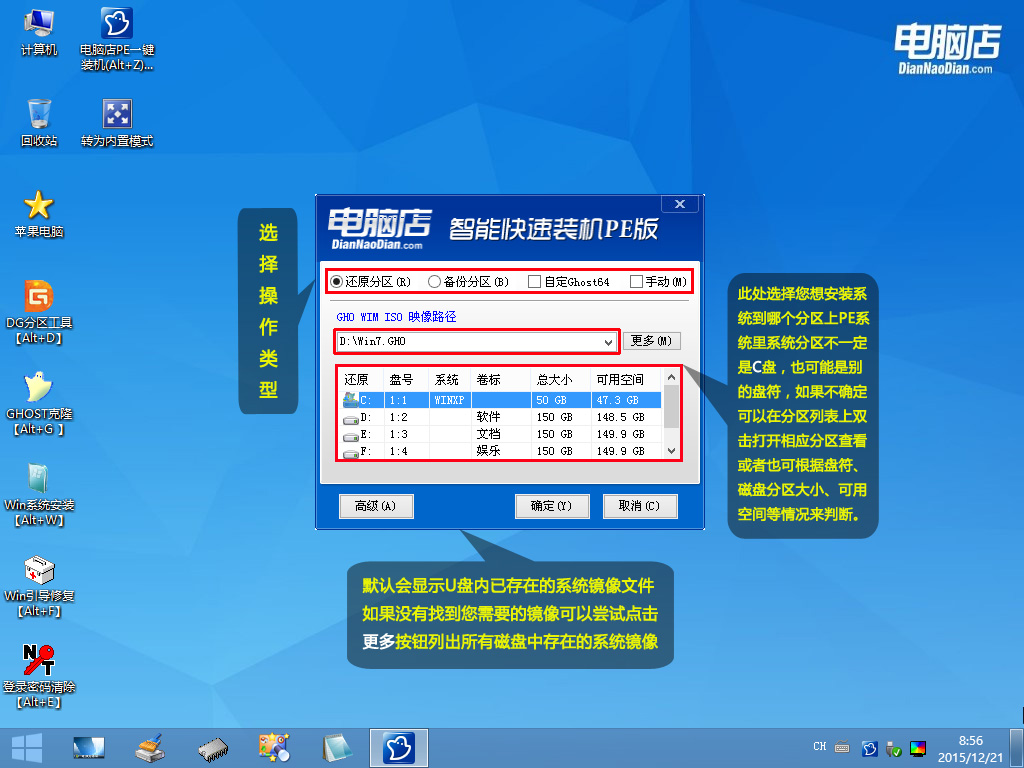Screen dimensions: 1024x768
Task: Click the active ghost installer taskbar button
Action: pyautogui.click(x=398, y=748)
